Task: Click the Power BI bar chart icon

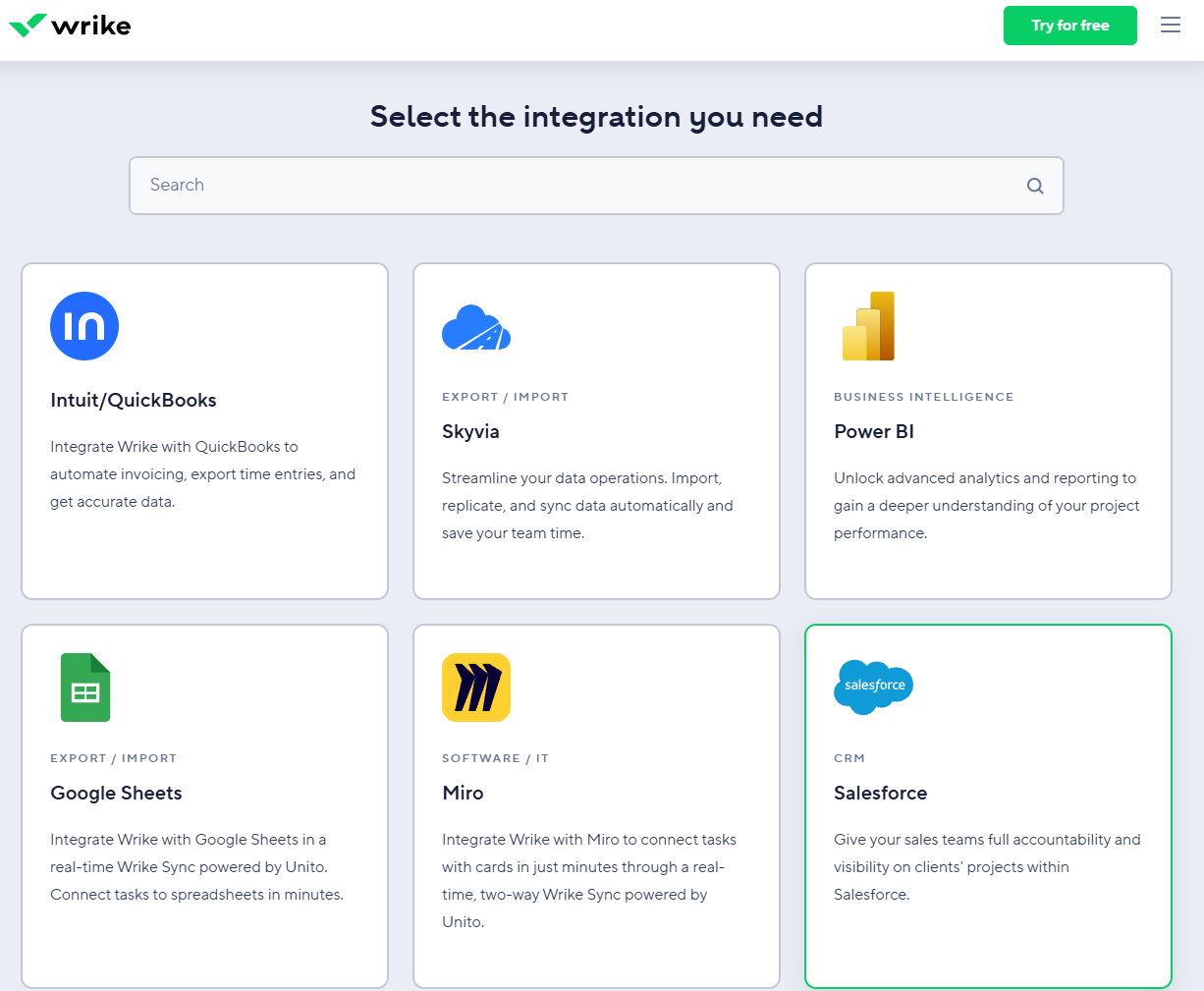Action: (869, 326)
